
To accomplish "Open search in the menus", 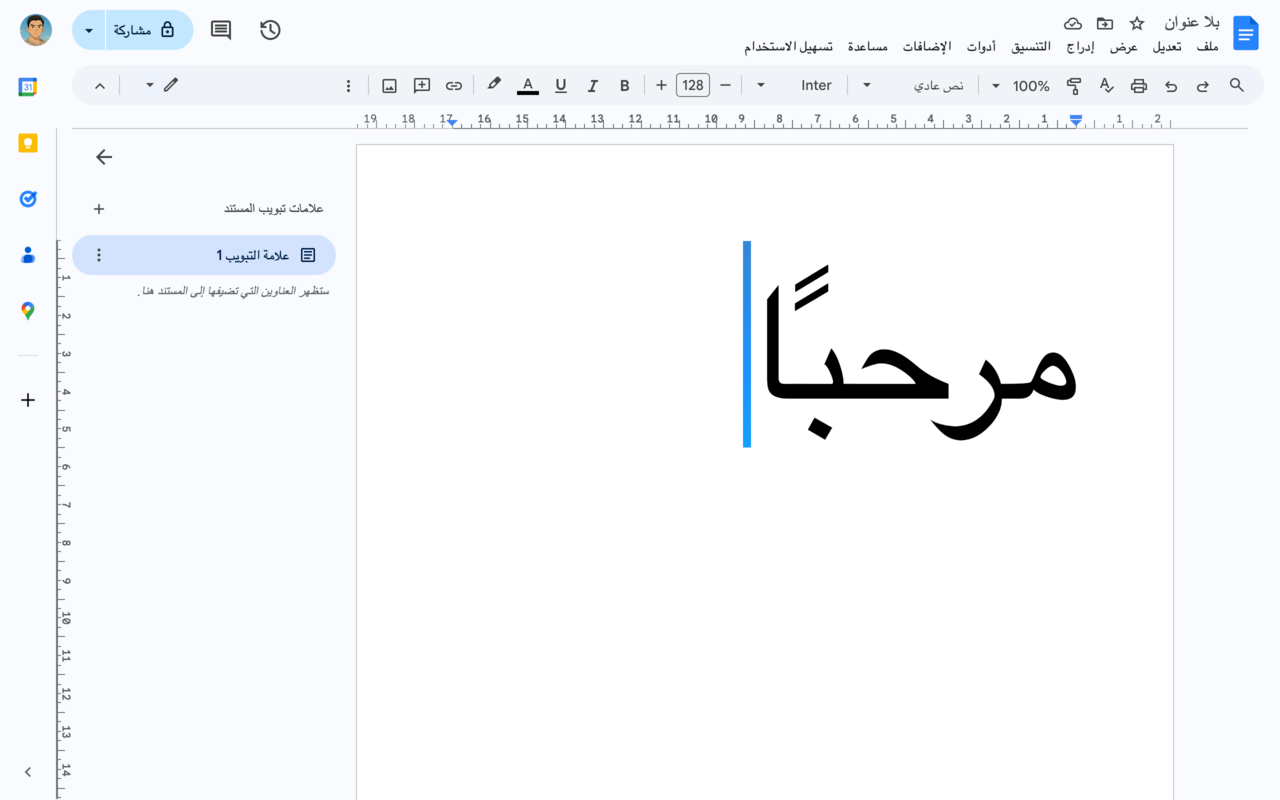I will coord(1237,85).
